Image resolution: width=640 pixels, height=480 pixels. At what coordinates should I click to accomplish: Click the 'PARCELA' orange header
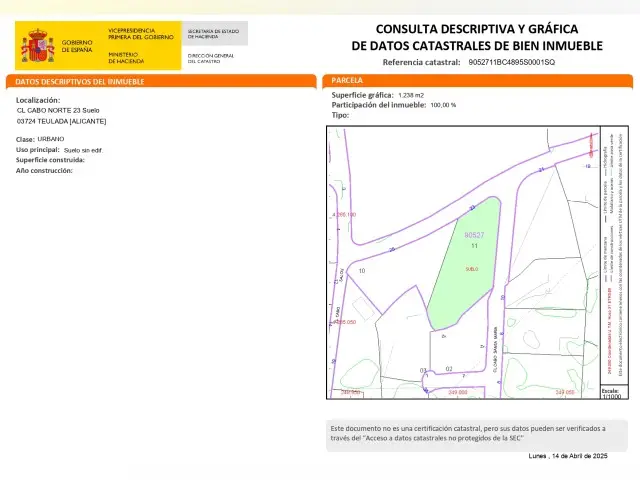coord(478,81)
